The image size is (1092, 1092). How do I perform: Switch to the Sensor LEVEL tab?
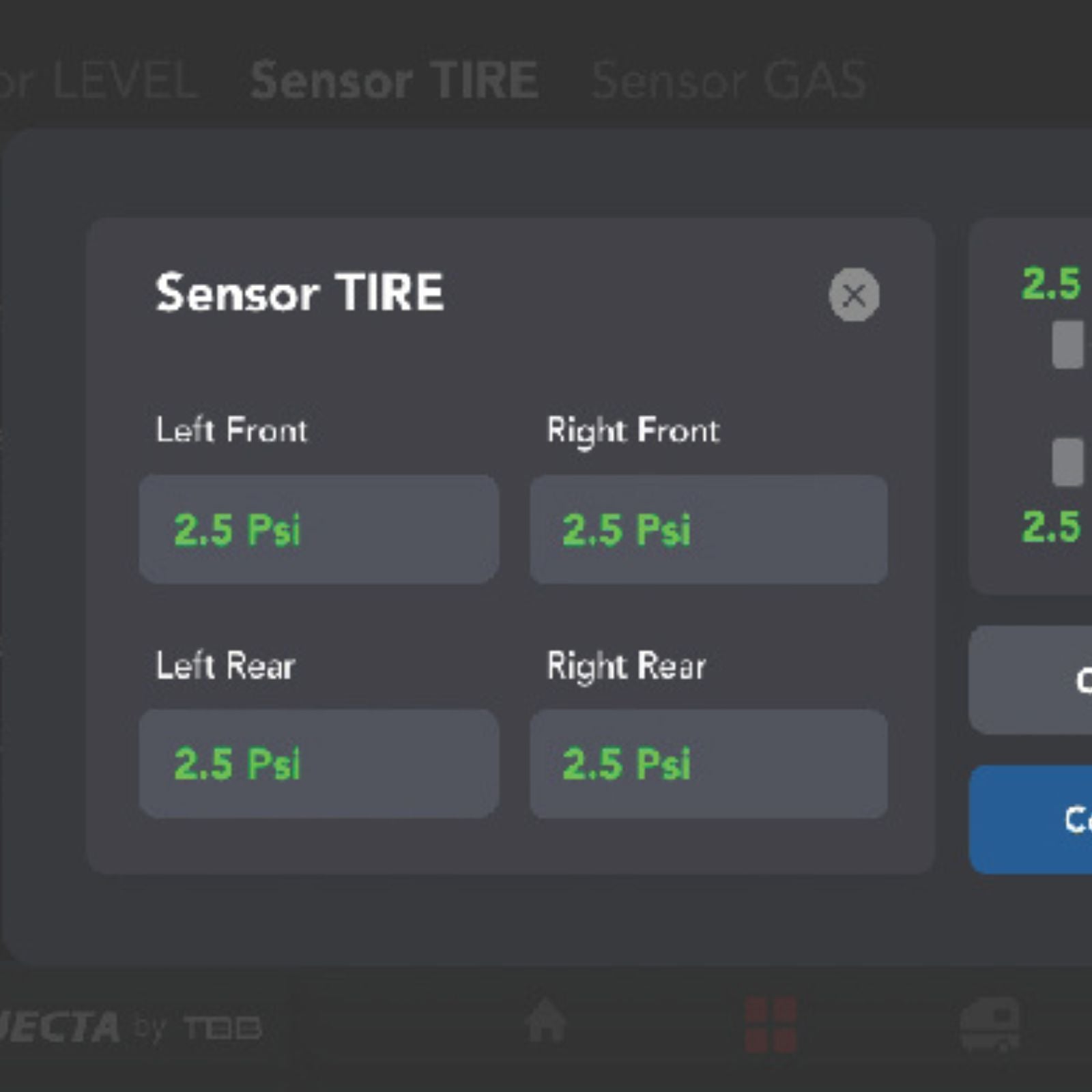(x=99, y=81)
